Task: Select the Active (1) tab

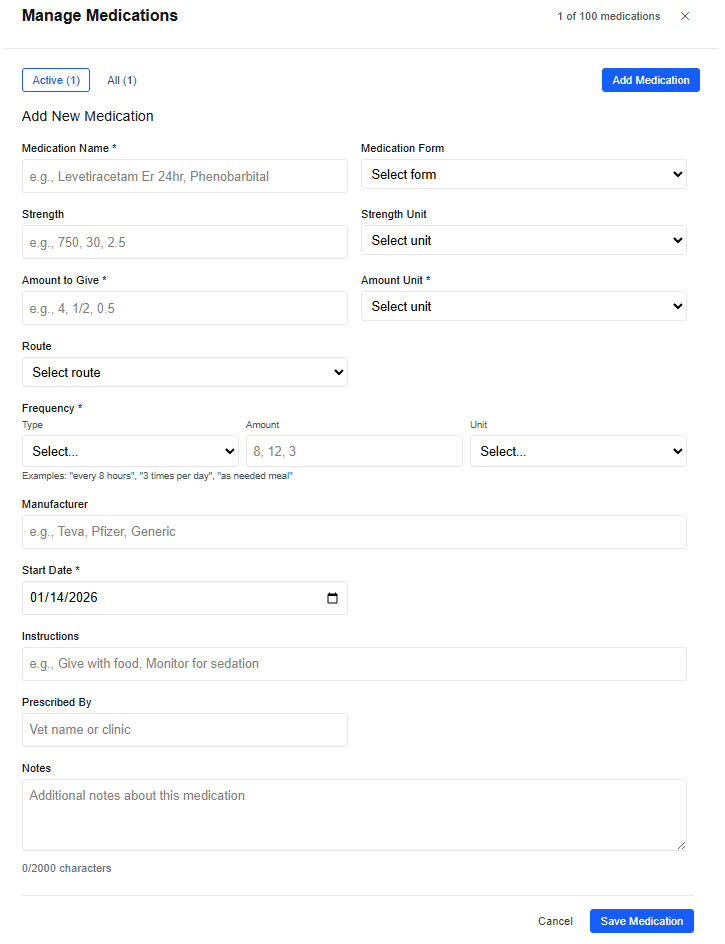Action: (x=55, y=80)
